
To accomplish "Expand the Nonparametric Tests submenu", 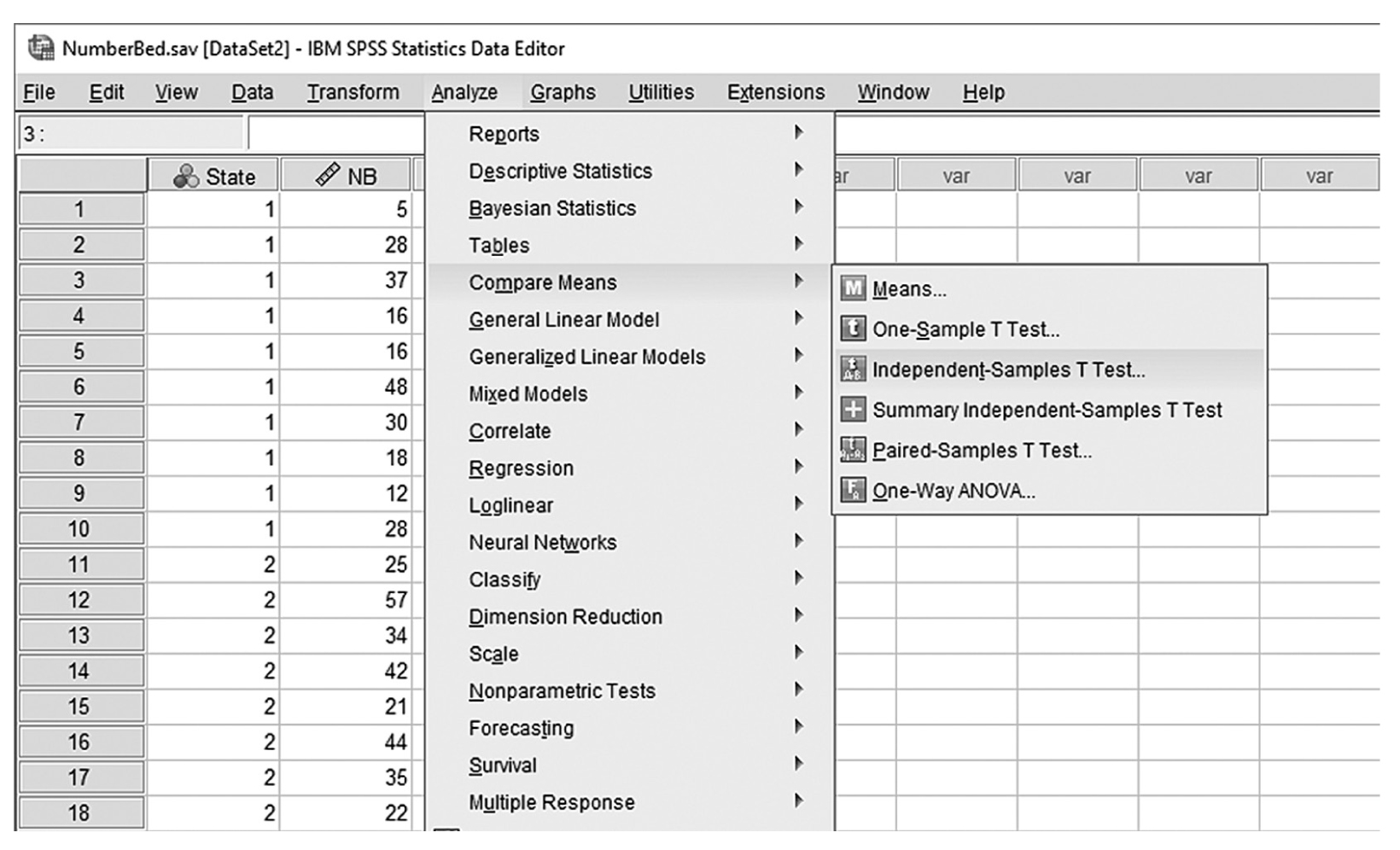I will pos(630,691).
